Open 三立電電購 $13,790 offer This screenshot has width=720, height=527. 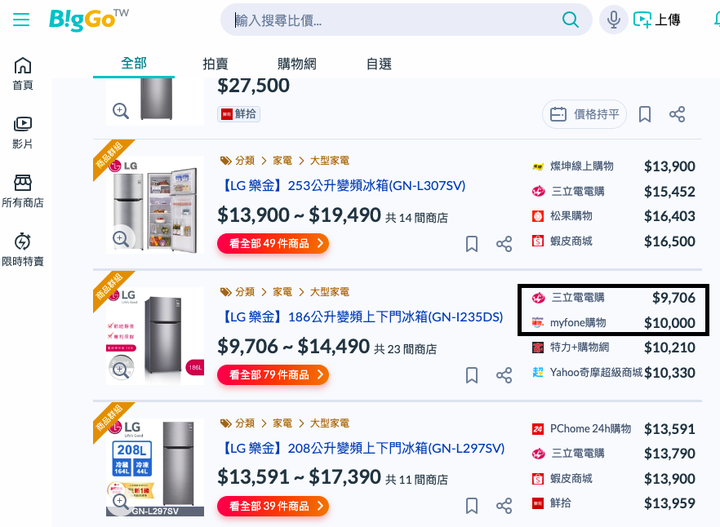click(613, 454)
